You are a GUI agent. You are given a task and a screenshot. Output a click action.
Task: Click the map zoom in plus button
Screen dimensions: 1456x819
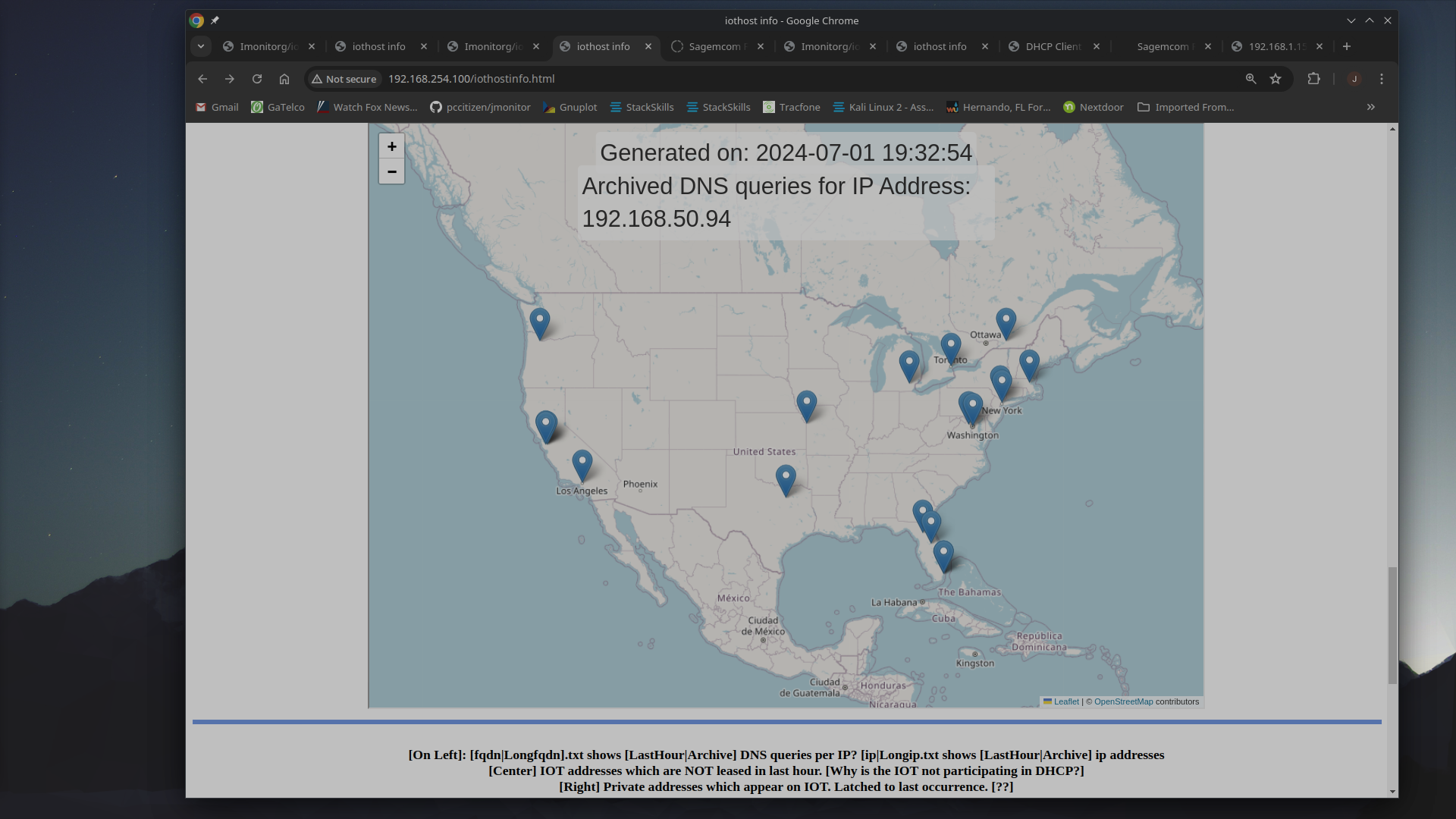coord(391,146)
